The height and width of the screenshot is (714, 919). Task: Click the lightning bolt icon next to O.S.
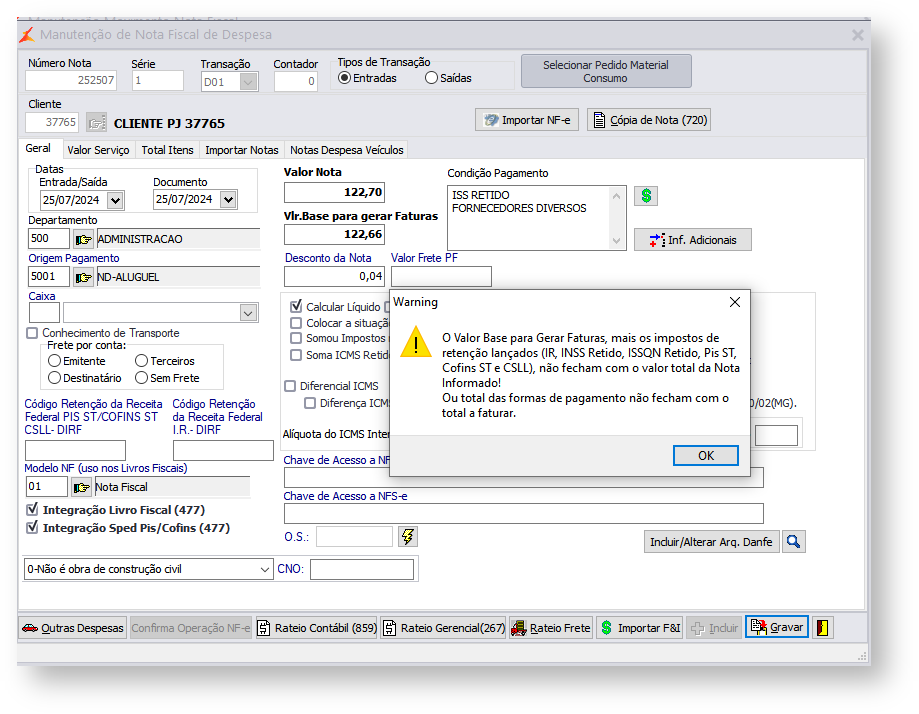(x=407, y=537)
